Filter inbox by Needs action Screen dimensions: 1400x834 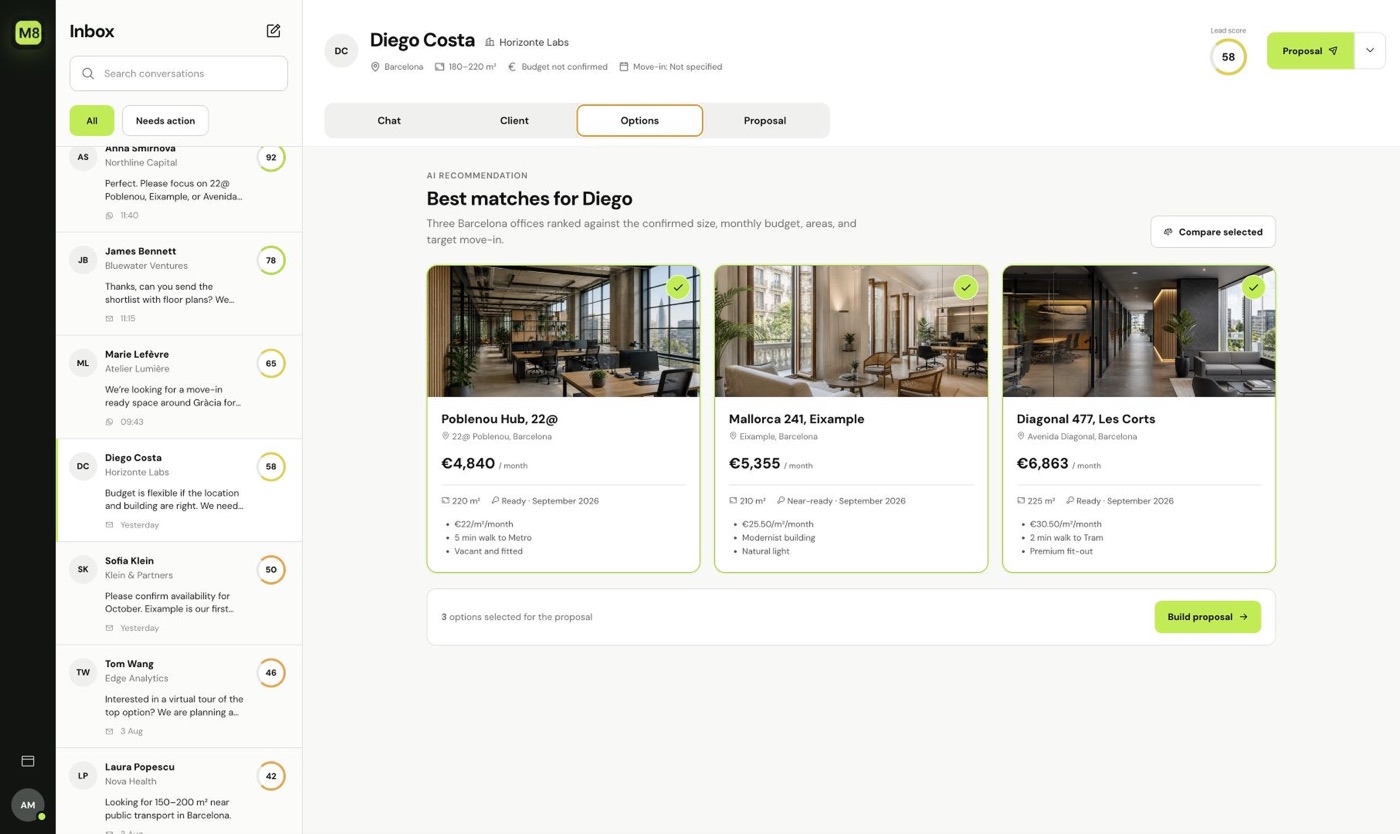point(165,120)
